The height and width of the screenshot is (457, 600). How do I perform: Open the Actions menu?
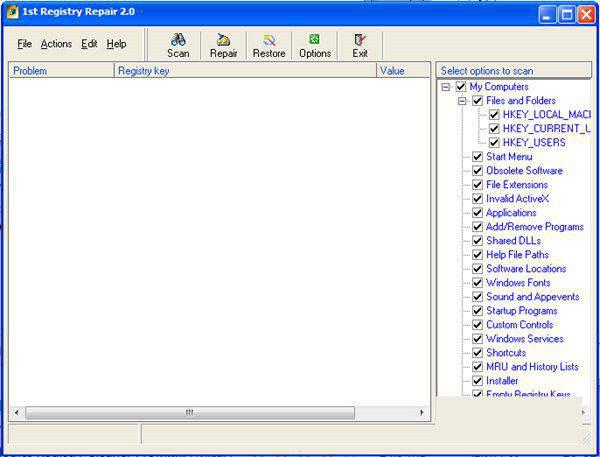(x=56, y=44)
